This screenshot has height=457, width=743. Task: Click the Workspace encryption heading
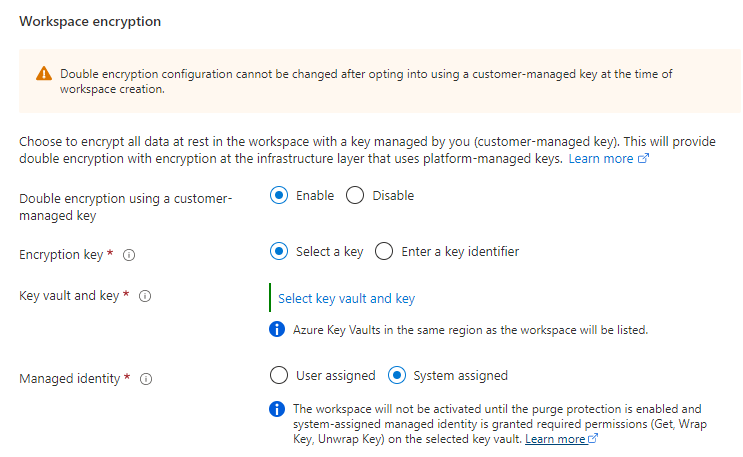[x=90, y=20]
